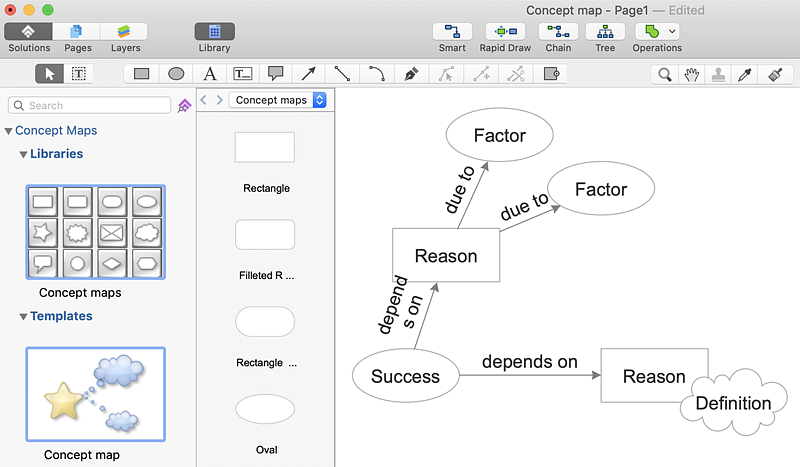
Task: Activate the Zoom magnifier tool
Action: click(x=664, y=74)
